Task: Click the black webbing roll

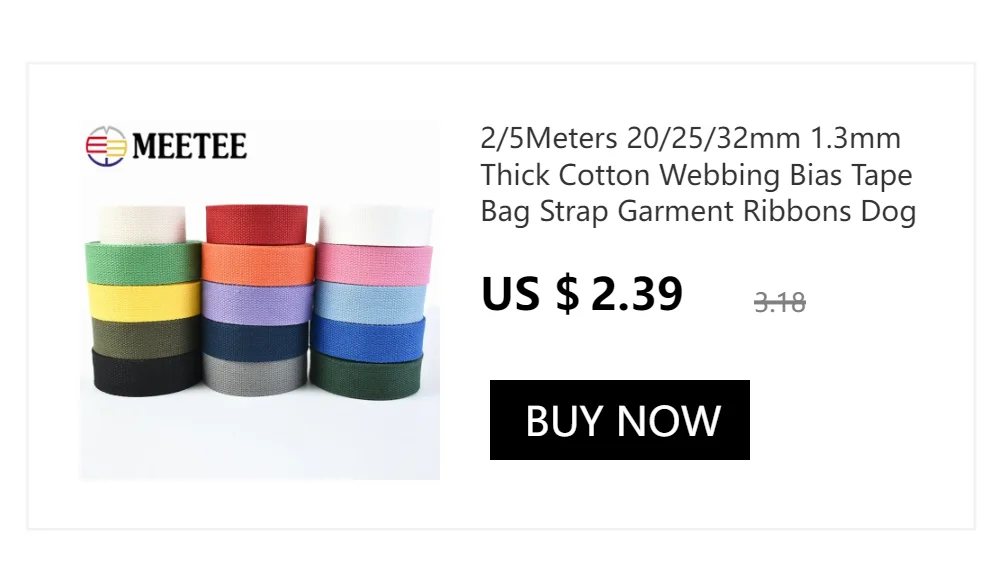Action: (x=146, y=372)
